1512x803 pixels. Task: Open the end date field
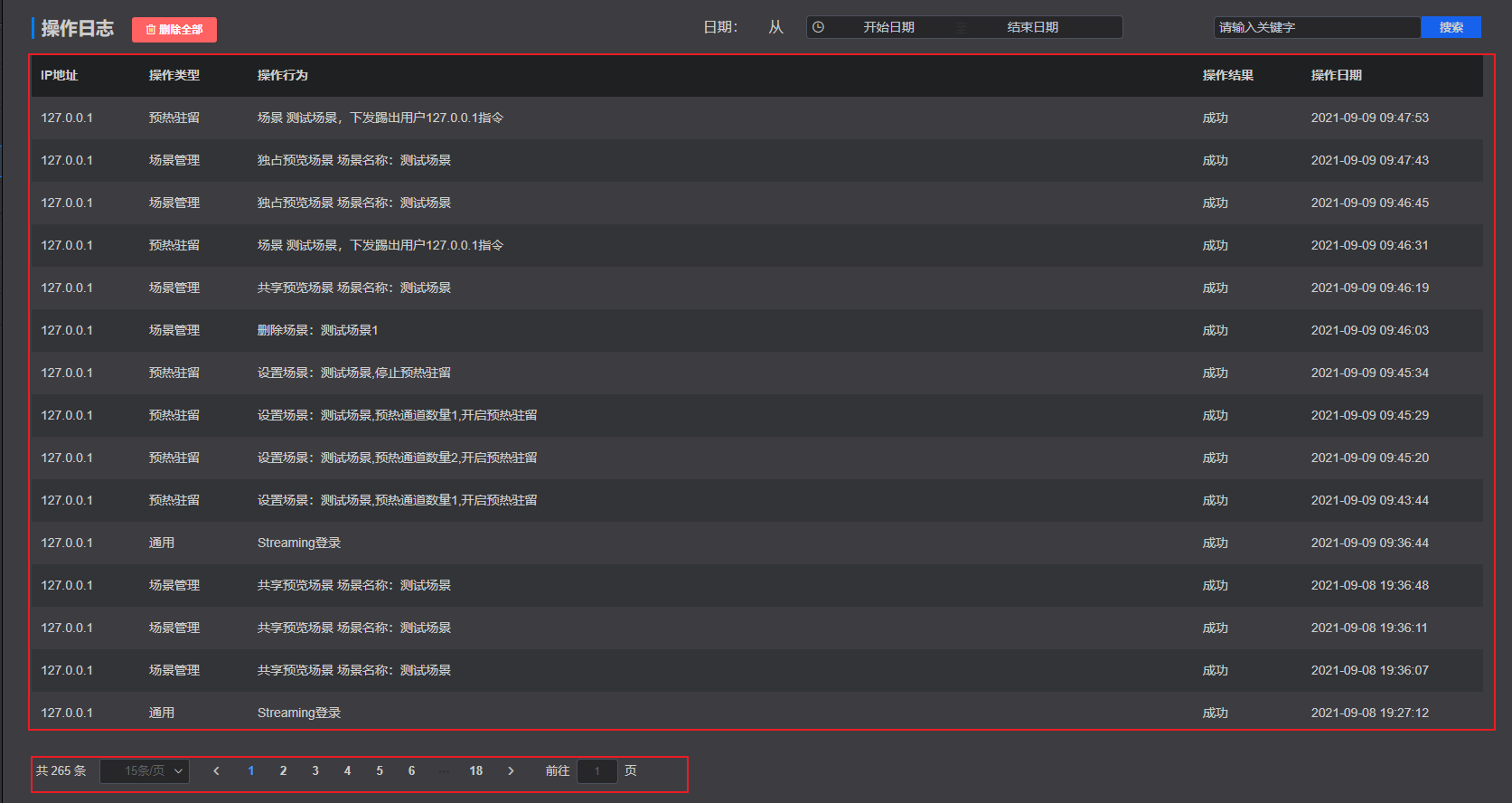pos(1032,27)
